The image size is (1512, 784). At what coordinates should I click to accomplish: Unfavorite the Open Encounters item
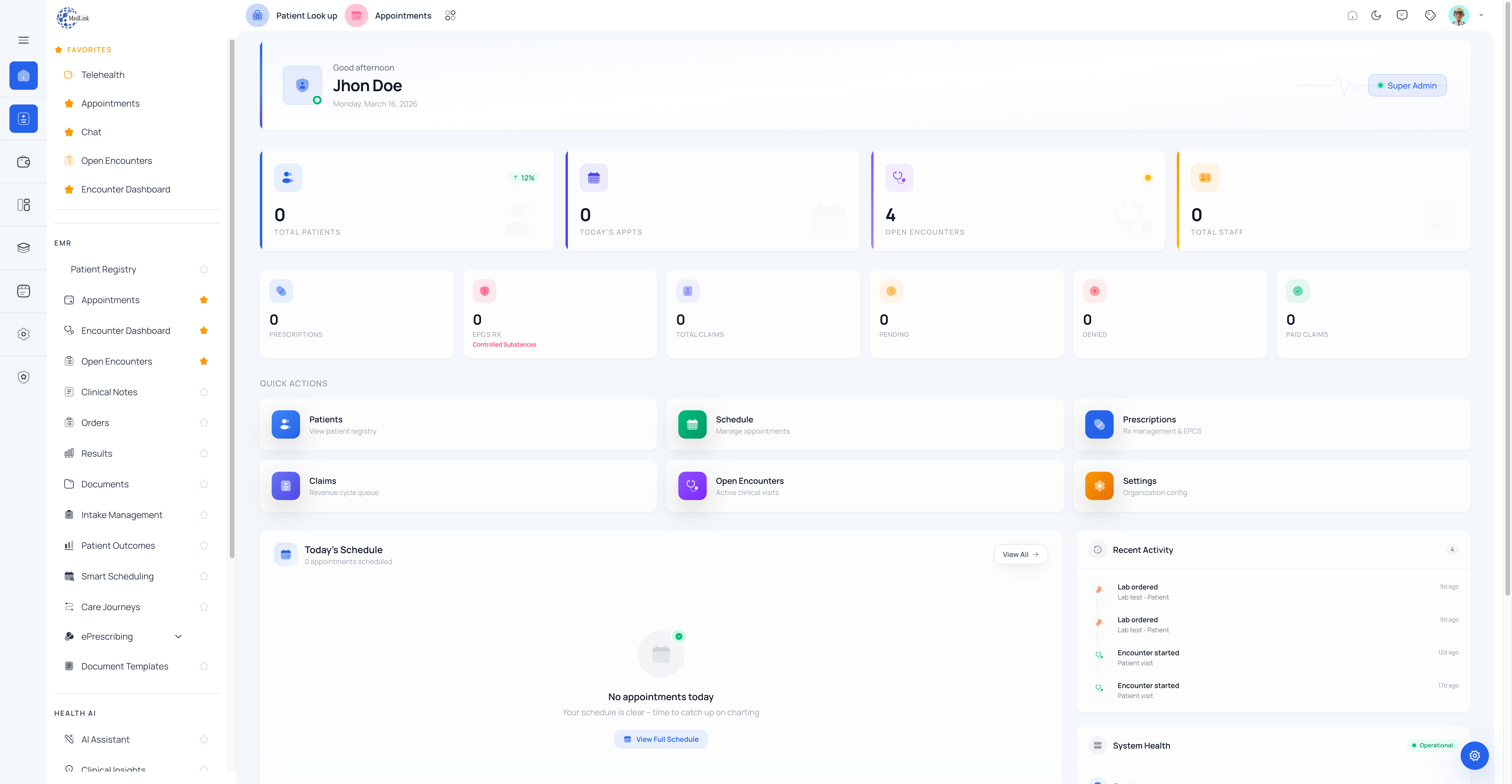(x=204, y=361)
